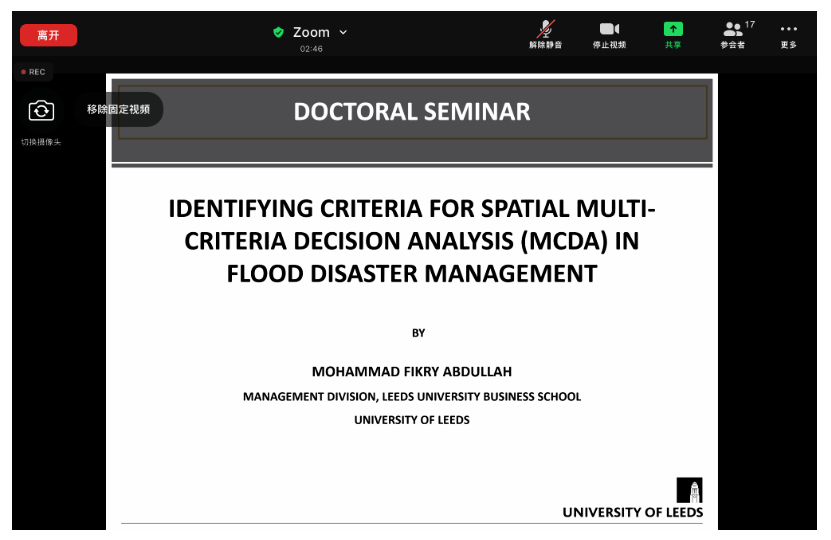
Task: Tap the switch camera icon
Action: [41, 110]
